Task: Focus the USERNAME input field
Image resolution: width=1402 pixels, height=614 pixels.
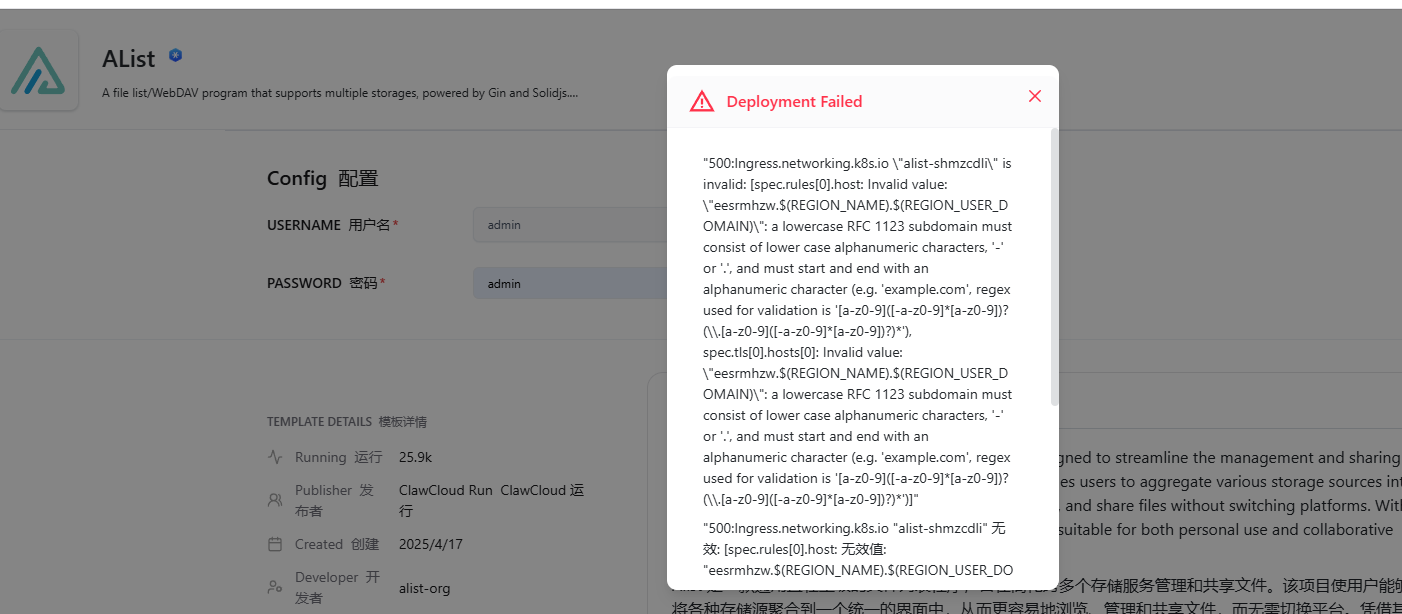Action: pos(570,225)
